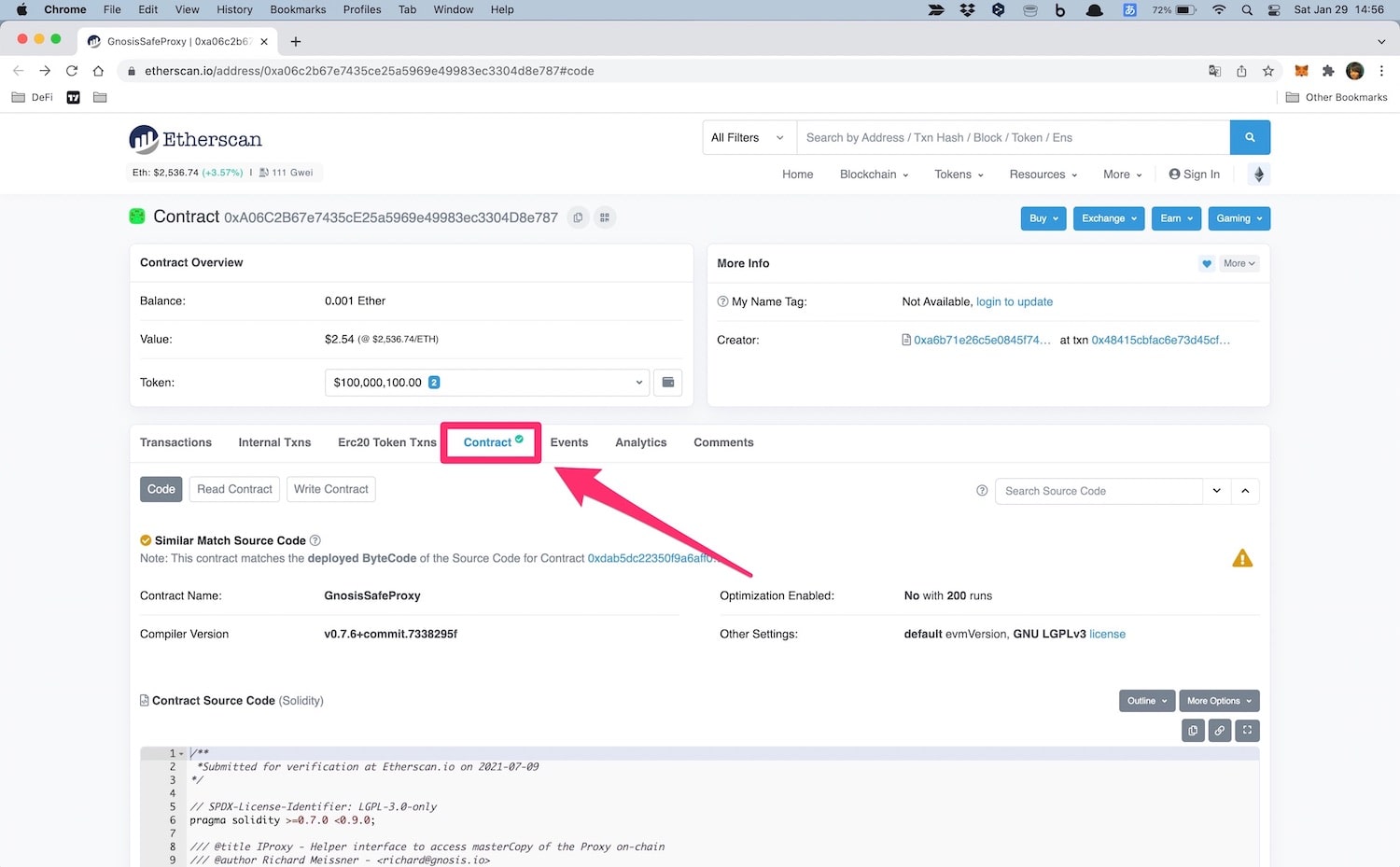Open Bookmarks menu in macOS menu bar
The width and height of the screenshot is (1400, 867).
coord(298,9)
